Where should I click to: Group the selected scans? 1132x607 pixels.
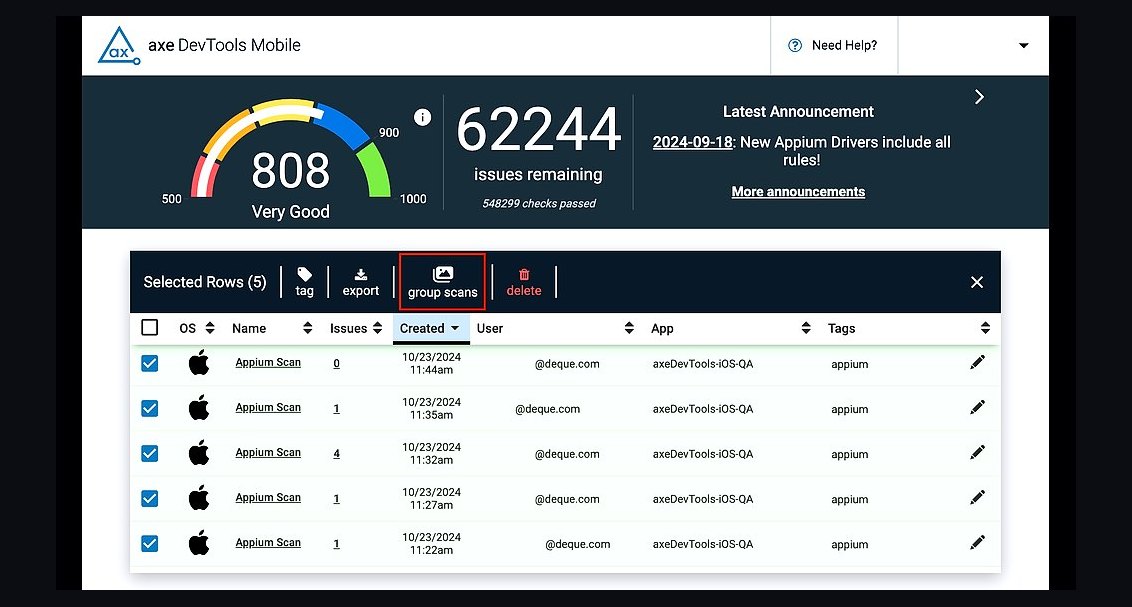[443, 282]
